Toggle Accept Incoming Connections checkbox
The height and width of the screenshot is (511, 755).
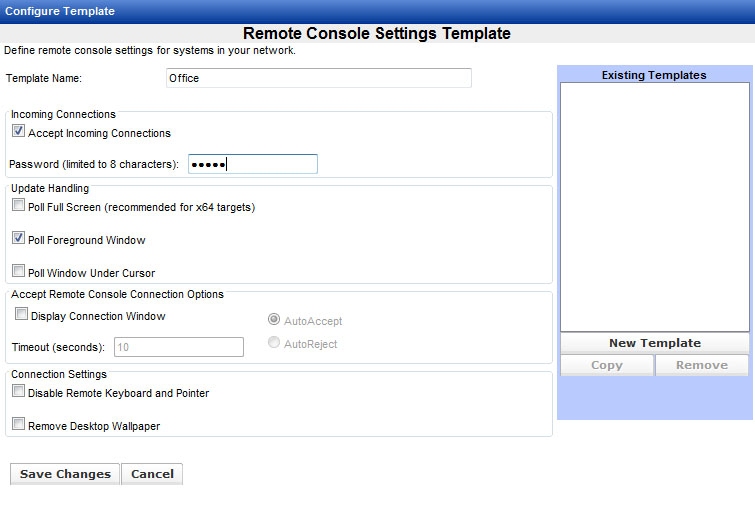tap(18, 132)
